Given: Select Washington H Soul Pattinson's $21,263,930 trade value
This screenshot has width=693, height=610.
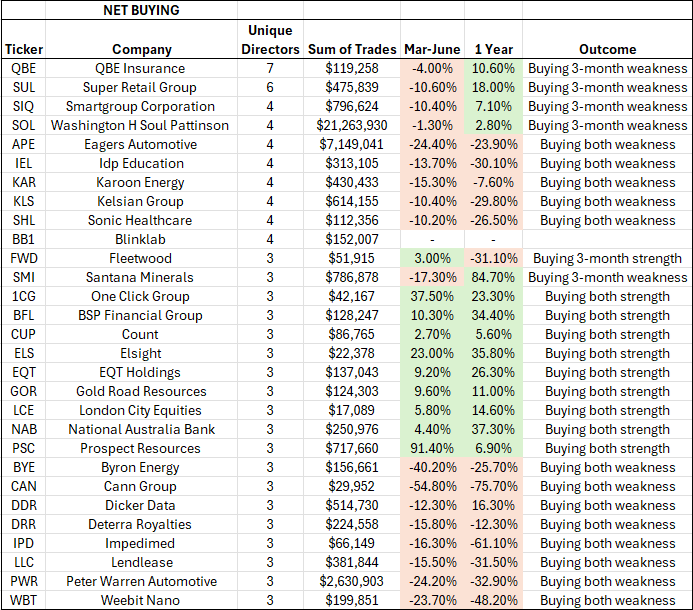Looking at the screenshot, I should [x=350, y=125].
